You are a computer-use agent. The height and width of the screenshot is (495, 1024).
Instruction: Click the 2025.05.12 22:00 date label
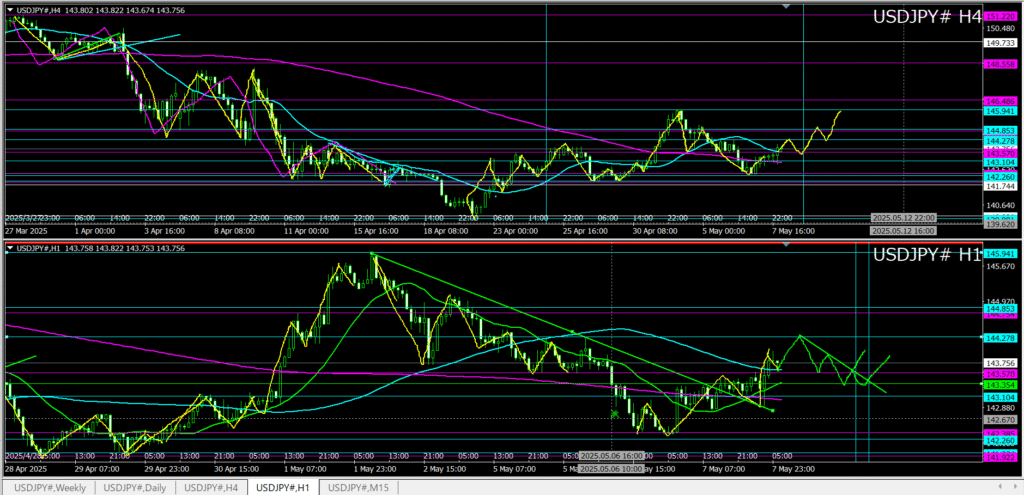pyautogui.click(x=903, y=217)
